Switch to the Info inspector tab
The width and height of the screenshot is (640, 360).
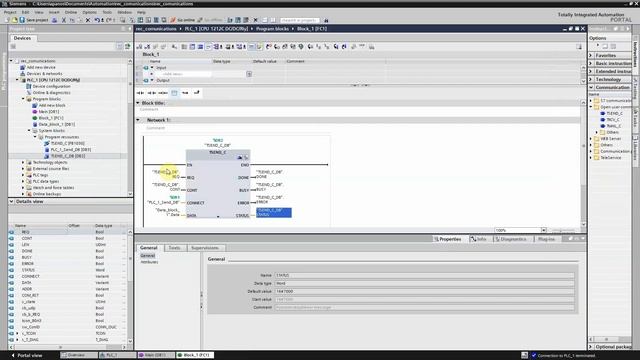point(478,239)
